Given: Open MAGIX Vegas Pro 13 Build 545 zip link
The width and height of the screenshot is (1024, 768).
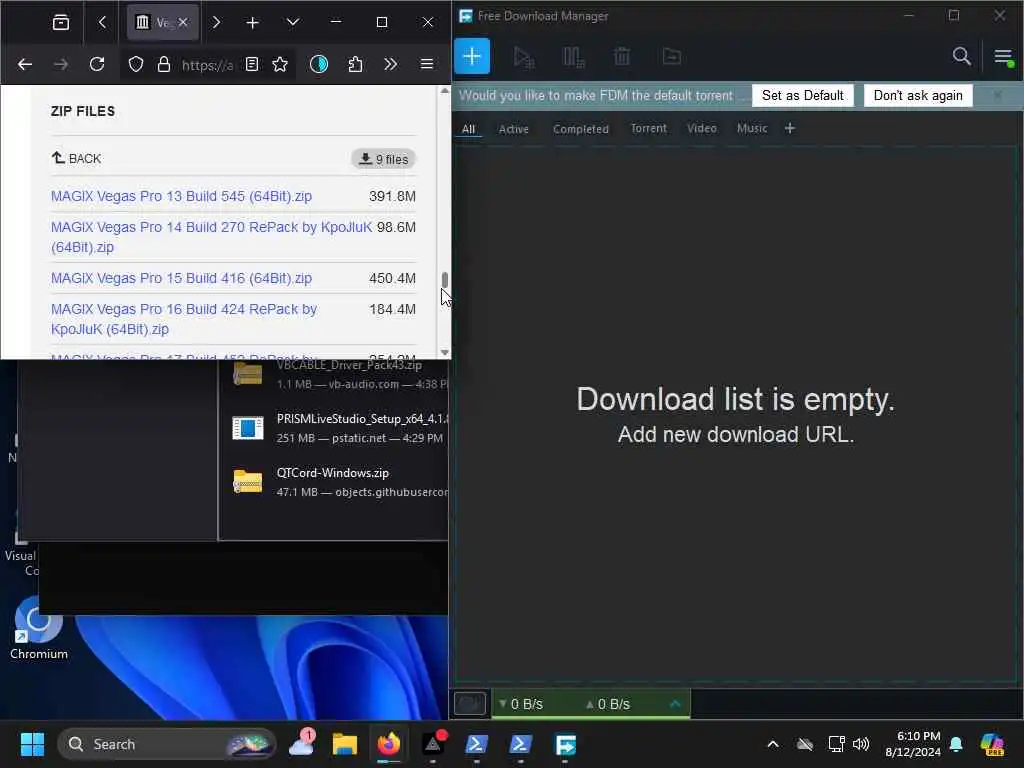Looking at the screenshot, I should pos(182,196).
